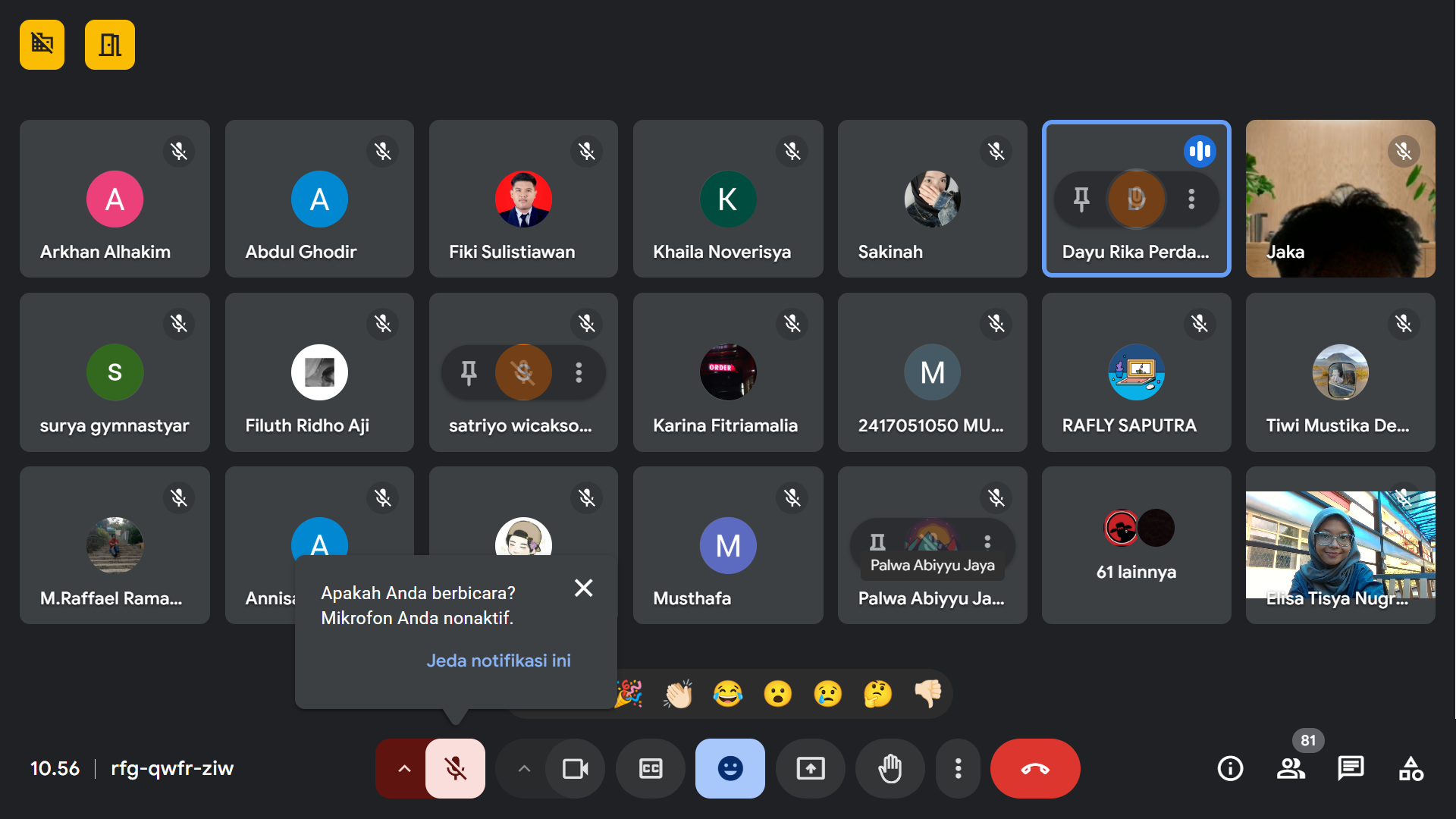Unmute microphone with red mic button

pos(455,768)
